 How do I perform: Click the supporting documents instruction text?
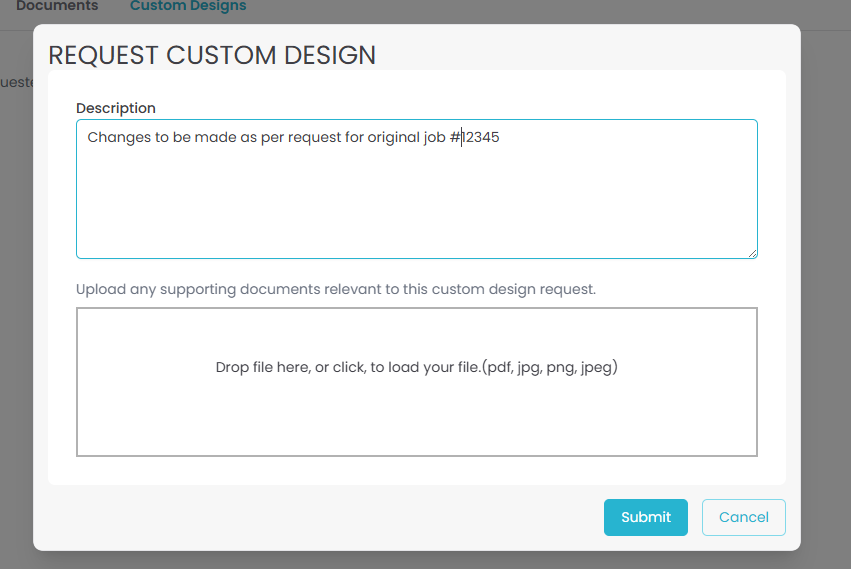pyautogui.click(x=336, y=289)
